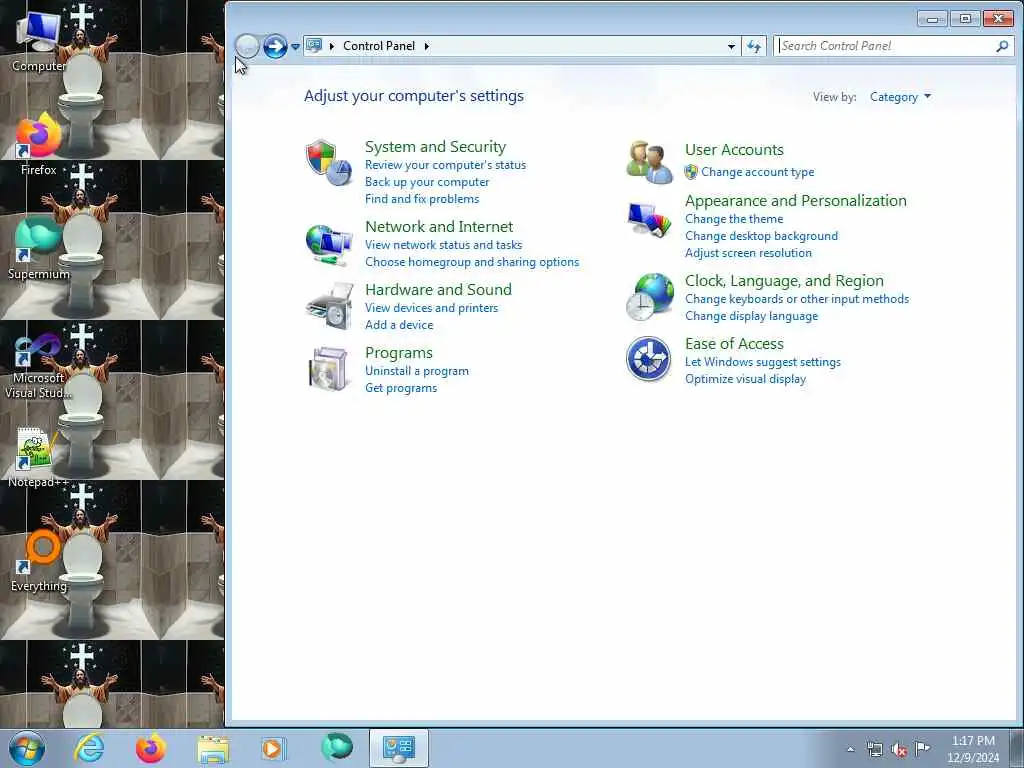Open the recent pages dropdown arrow

point(295,47)
